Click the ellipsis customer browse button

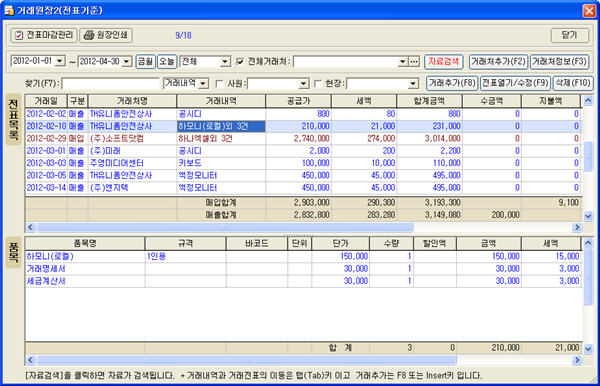(x=414, y=61)
